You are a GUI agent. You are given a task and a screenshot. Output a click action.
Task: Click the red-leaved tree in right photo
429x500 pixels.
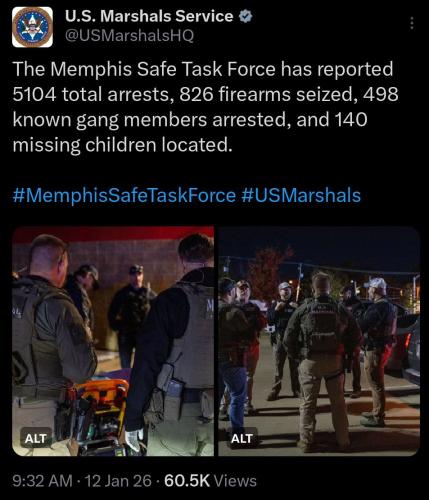click(x=267, y=272)
